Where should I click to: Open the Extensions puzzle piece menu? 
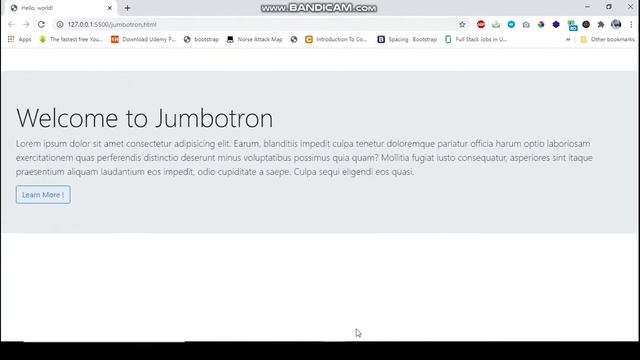[x=601, y=24]
